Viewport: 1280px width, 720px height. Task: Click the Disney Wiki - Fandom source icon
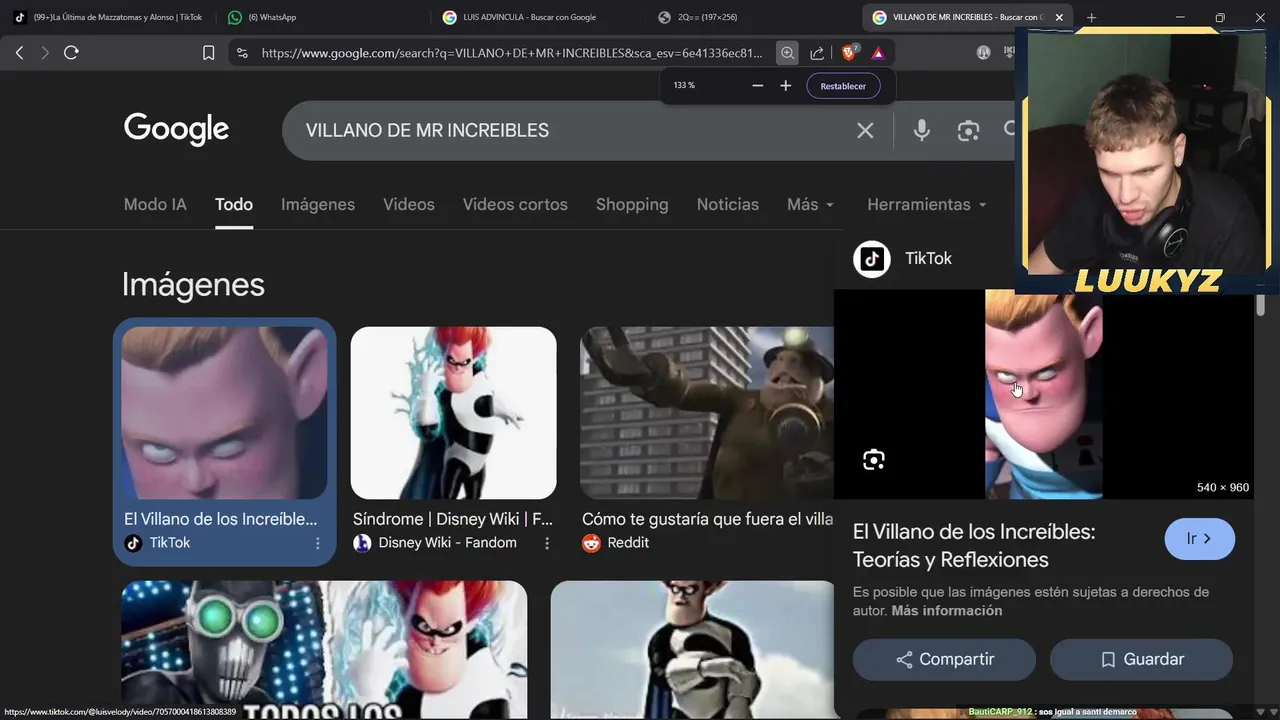[x=362, y=543]
